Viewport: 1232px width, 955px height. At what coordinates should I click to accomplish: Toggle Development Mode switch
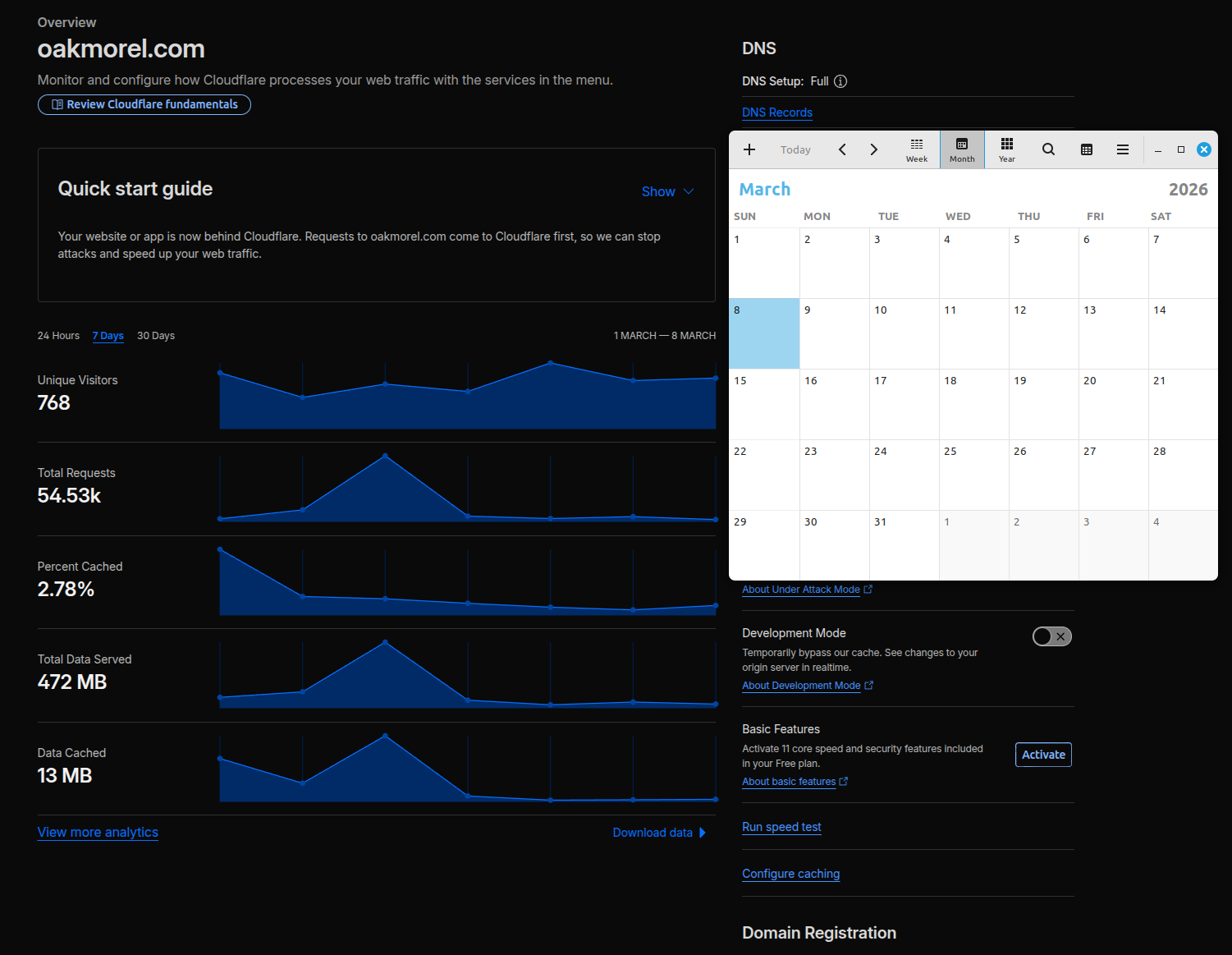(x=1051, y=636)
